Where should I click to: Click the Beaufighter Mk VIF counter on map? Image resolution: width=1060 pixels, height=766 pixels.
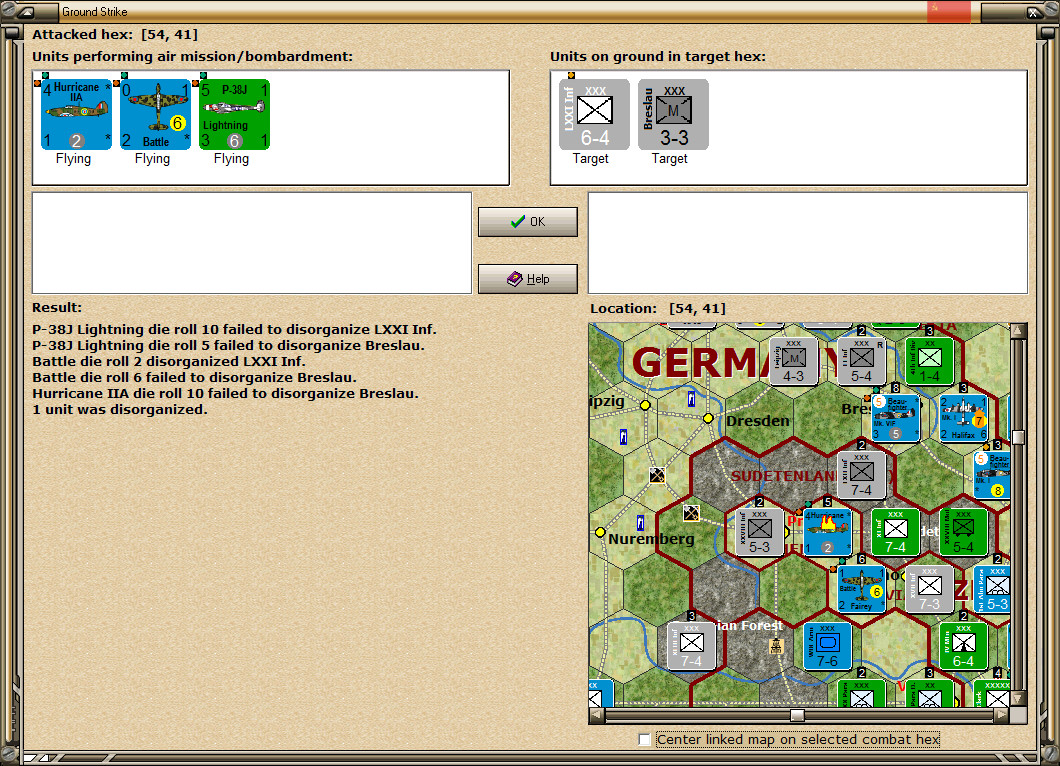click(896, 418)
